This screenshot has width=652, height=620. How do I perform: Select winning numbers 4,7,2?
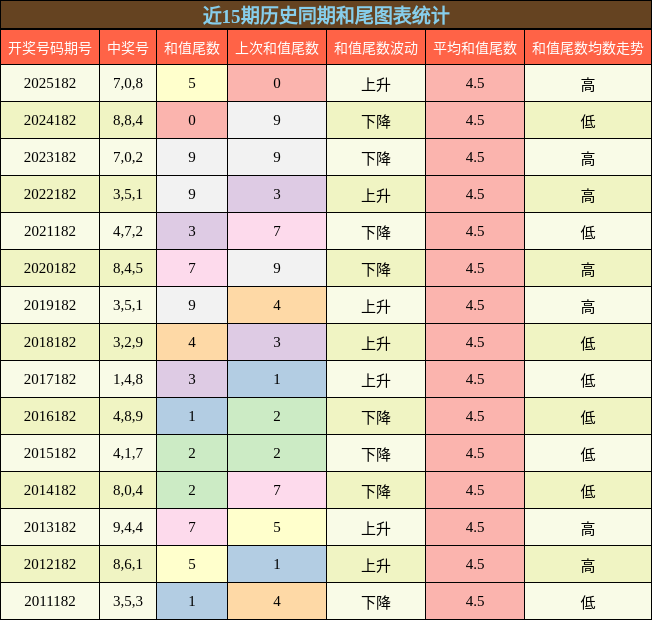pos(128,231)
